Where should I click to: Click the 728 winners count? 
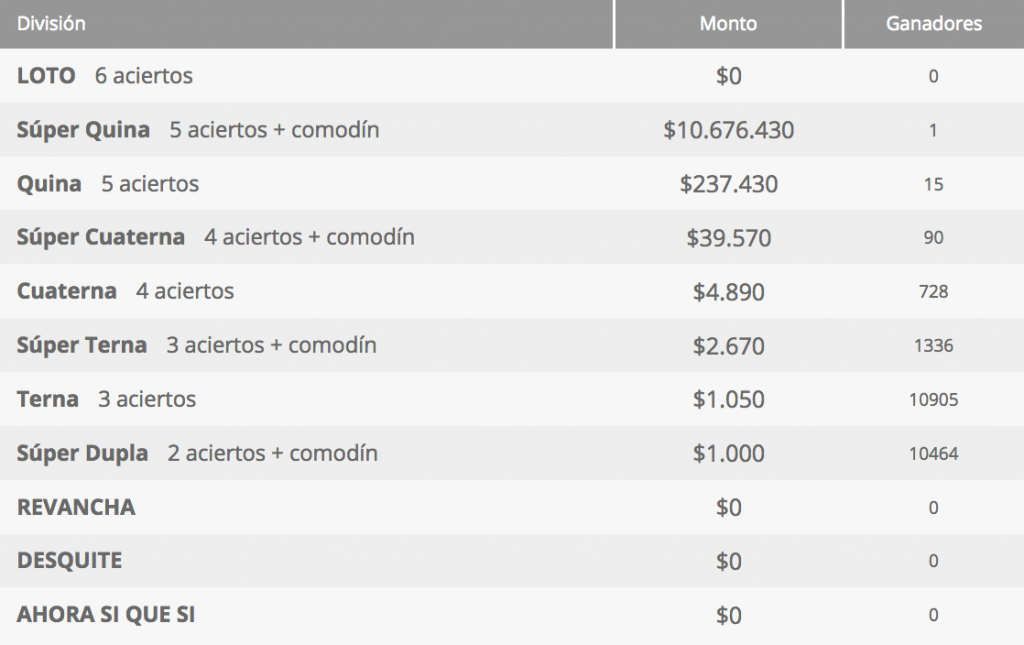933,291
